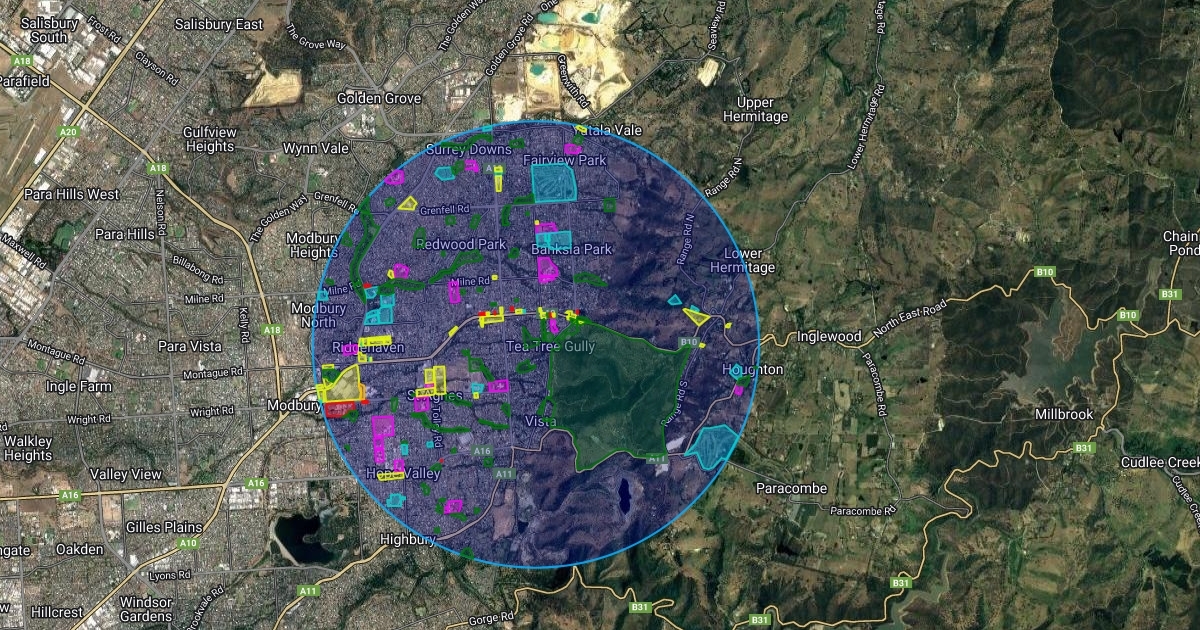This screenshot has height=630, width=1200.
Task: Select the cyan polygon northwest of Paracombe
Action: coord(712,446)
